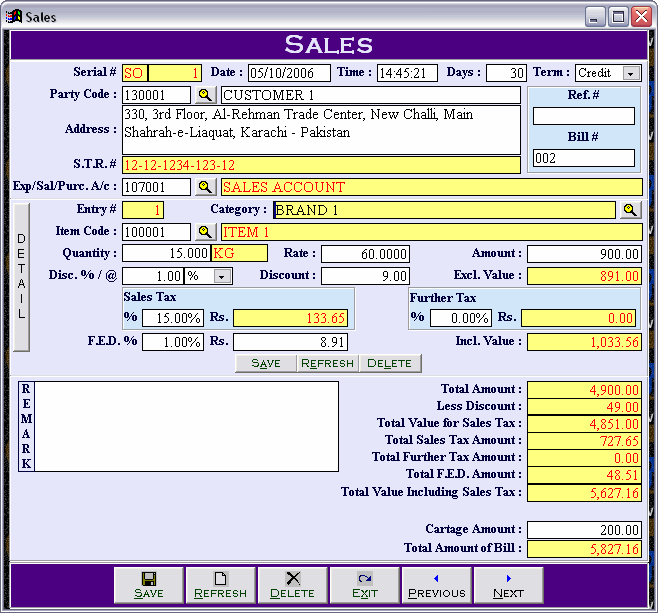
Task: Click the Category lookup magnifier icon
Action: 630,210
